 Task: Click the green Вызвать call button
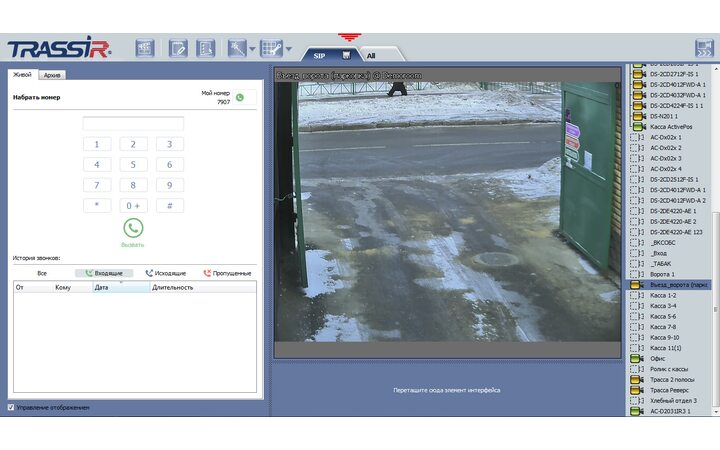point(133,228)
